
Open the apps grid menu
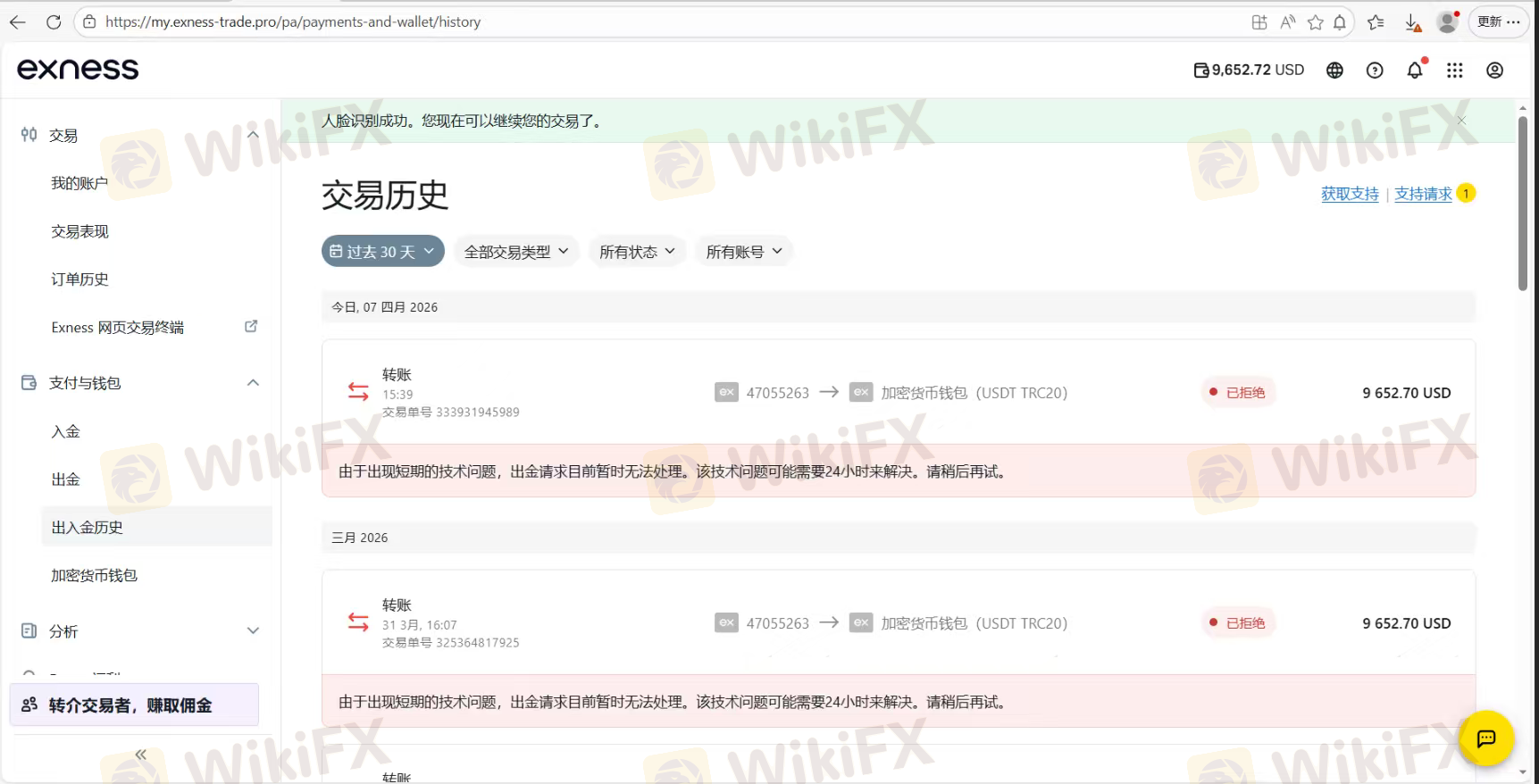coord(1455,70)
